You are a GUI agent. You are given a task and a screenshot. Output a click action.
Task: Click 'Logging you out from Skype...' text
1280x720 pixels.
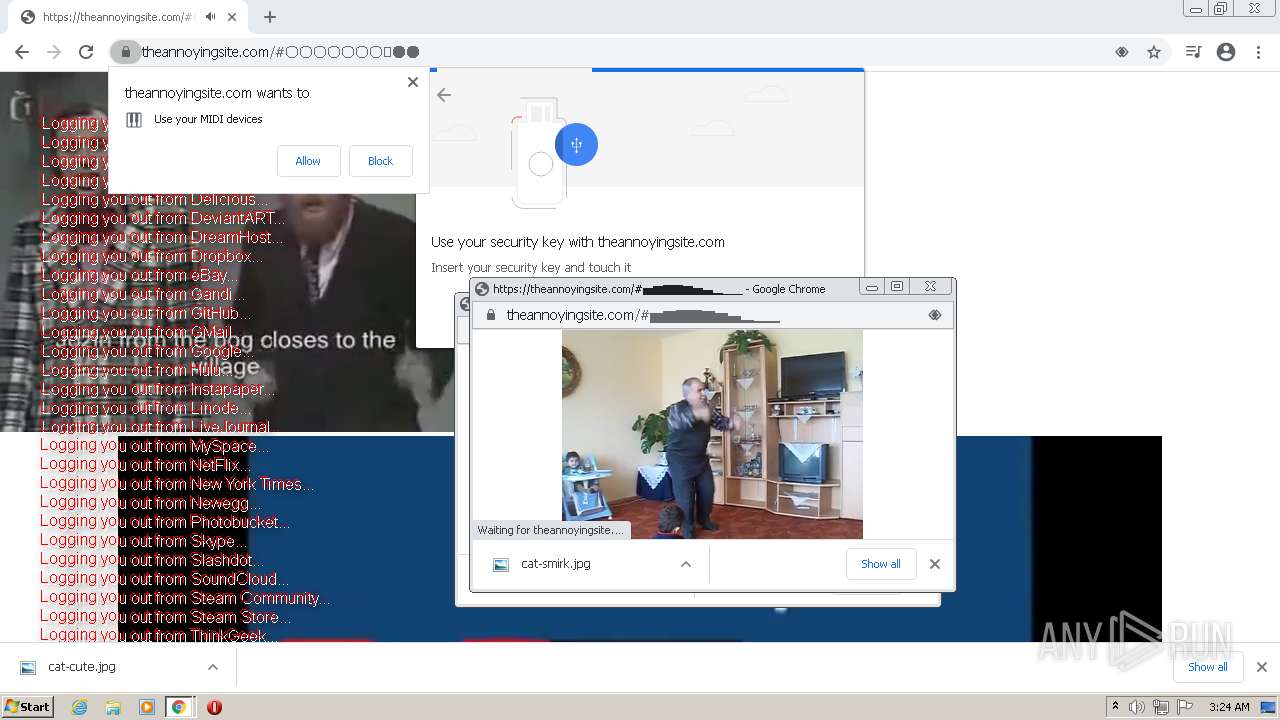(143, 541)
